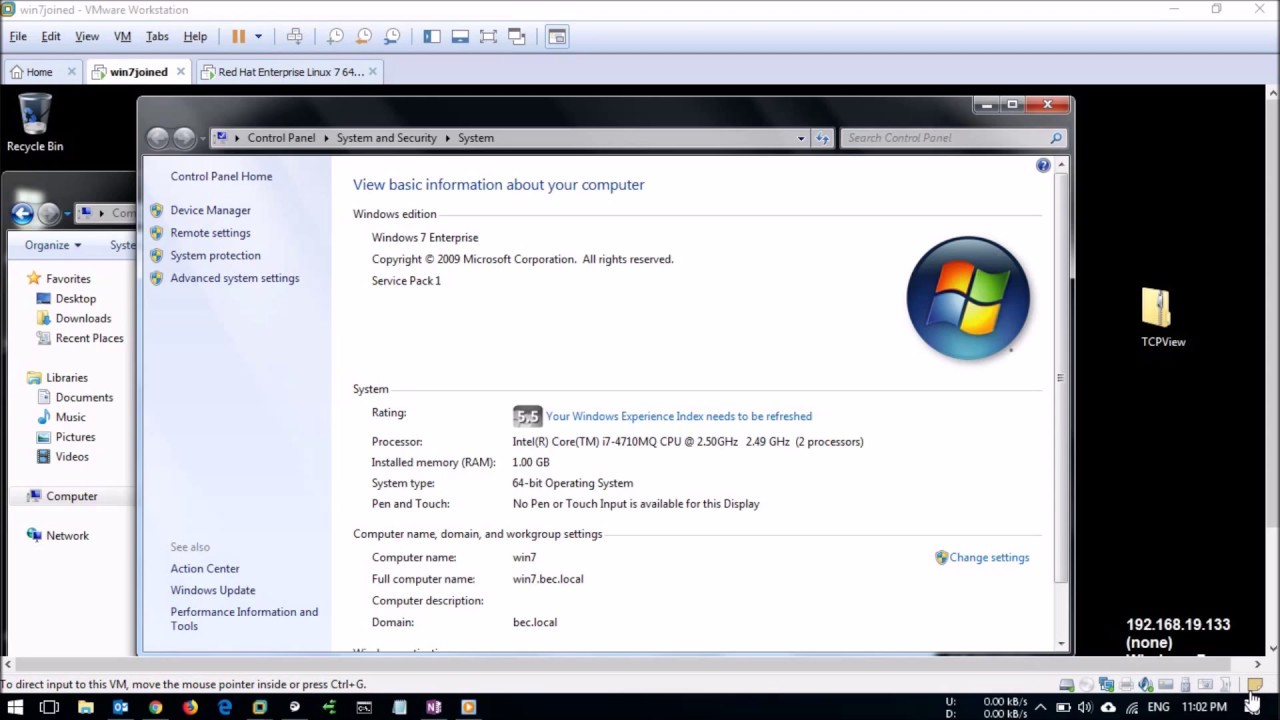The image size is (1280, 720).
Task: Revert VM to snapshot icon
Action: 364,36
